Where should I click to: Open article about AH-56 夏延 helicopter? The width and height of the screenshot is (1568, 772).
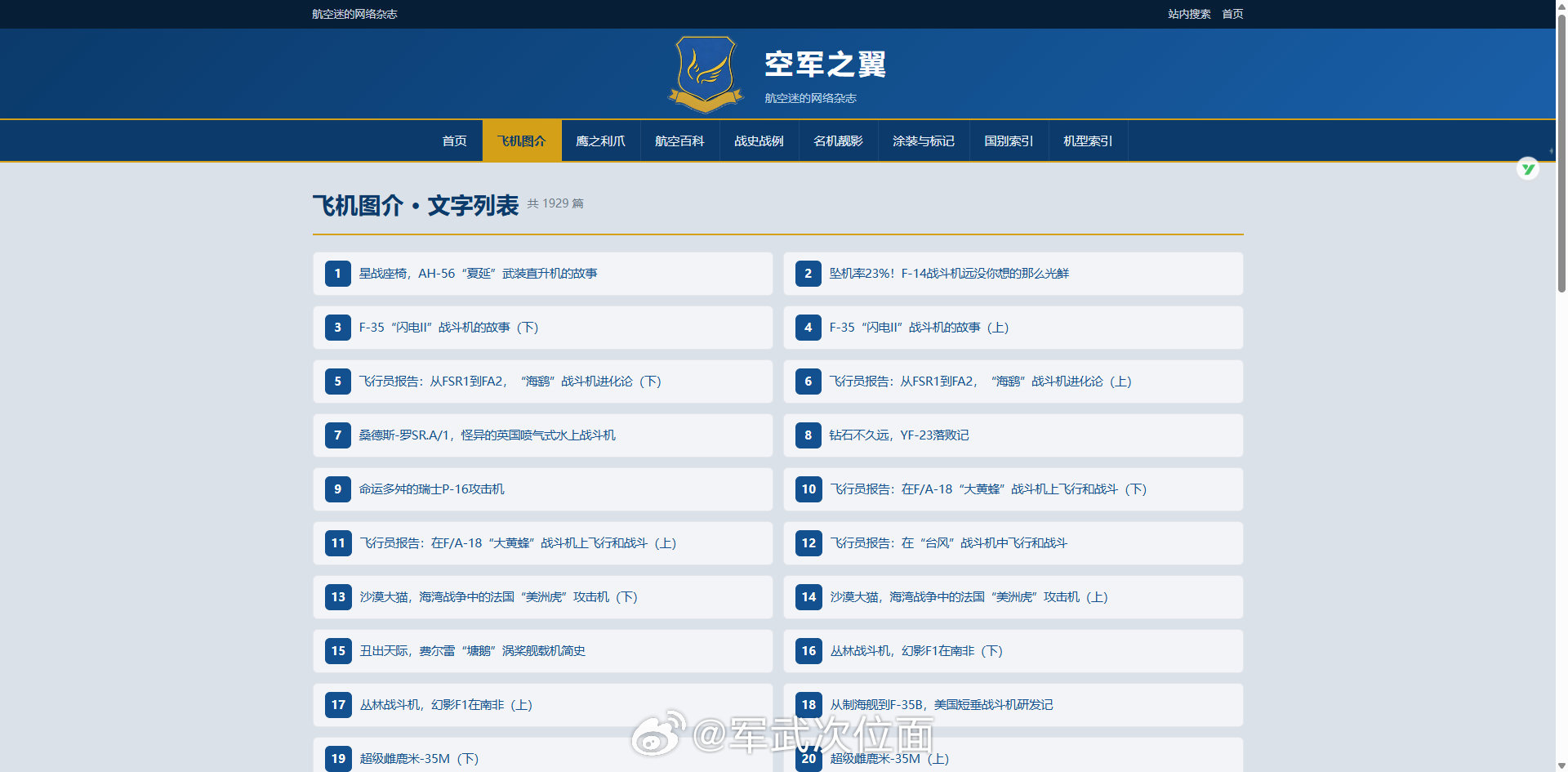pos(478,274)
